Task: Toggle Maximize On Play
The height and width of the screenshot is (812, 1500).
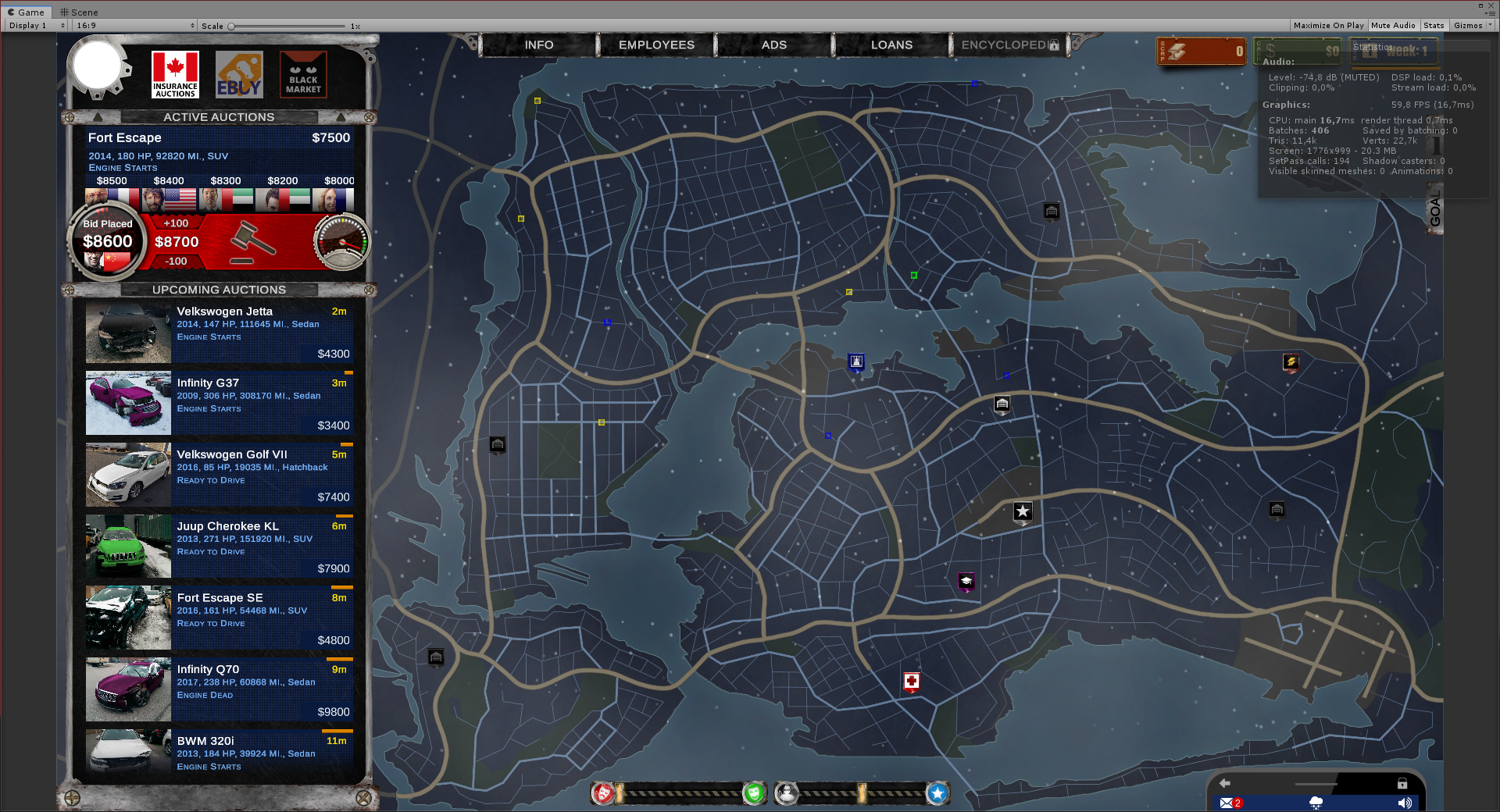Action: tap(1328, 26)
